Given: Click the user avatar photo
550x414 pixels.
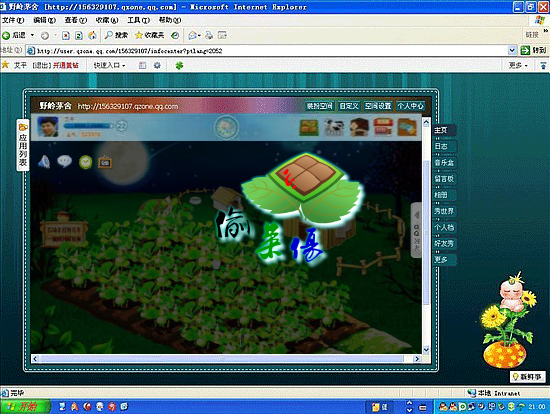Looking at the screenshot, I should [48, 127].
